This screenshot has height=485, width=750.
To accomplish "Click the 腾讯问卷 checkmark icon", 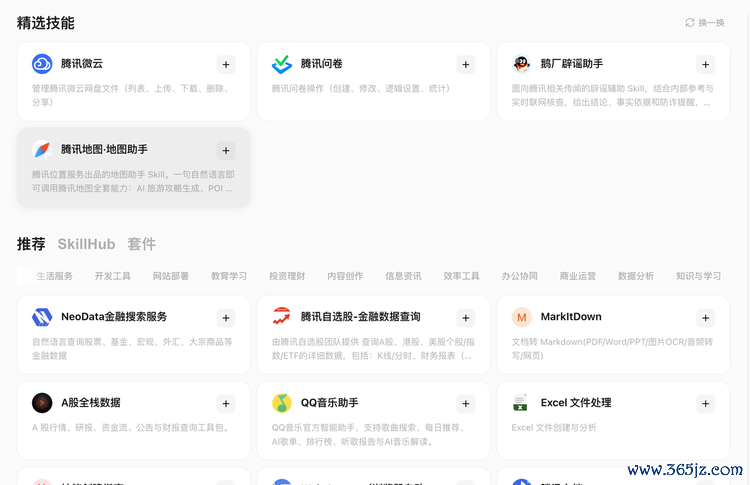I will 282,64.
